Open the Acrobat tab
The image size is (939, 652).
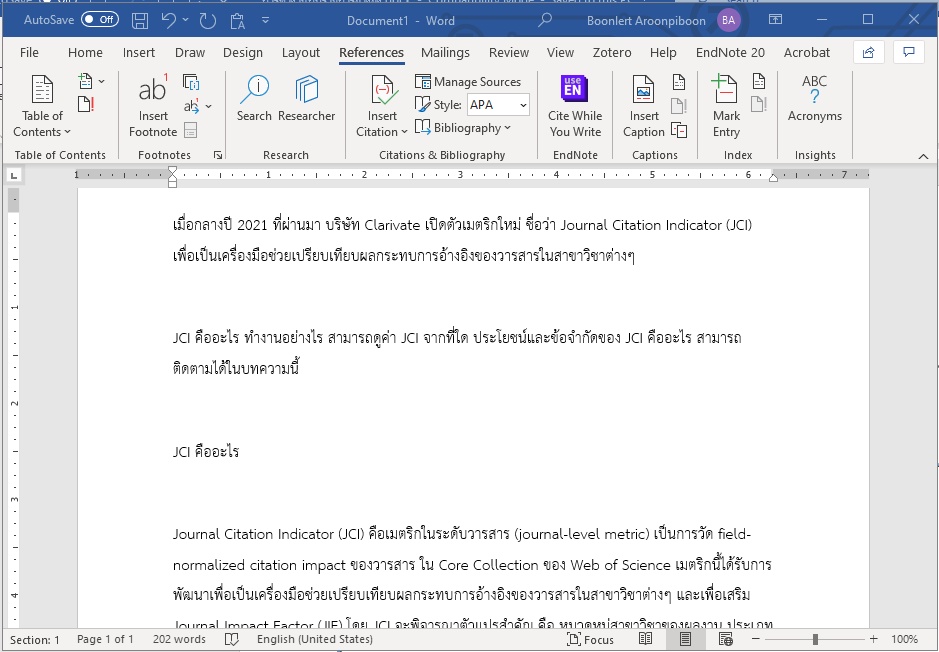pos(807,53)
